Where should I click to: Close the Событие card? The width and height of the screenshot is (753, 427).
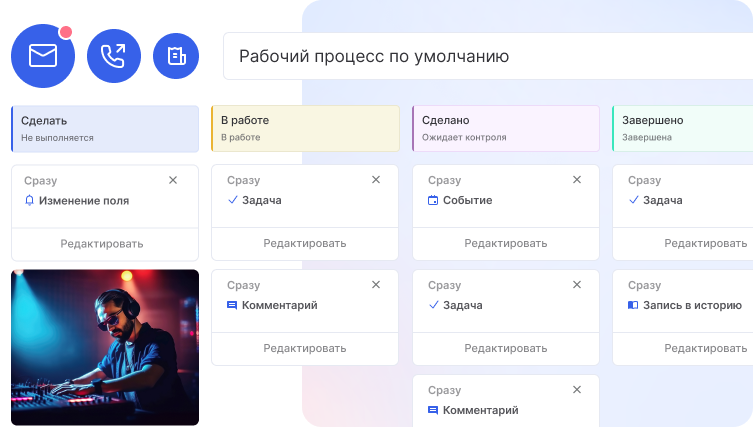[576, 180]
